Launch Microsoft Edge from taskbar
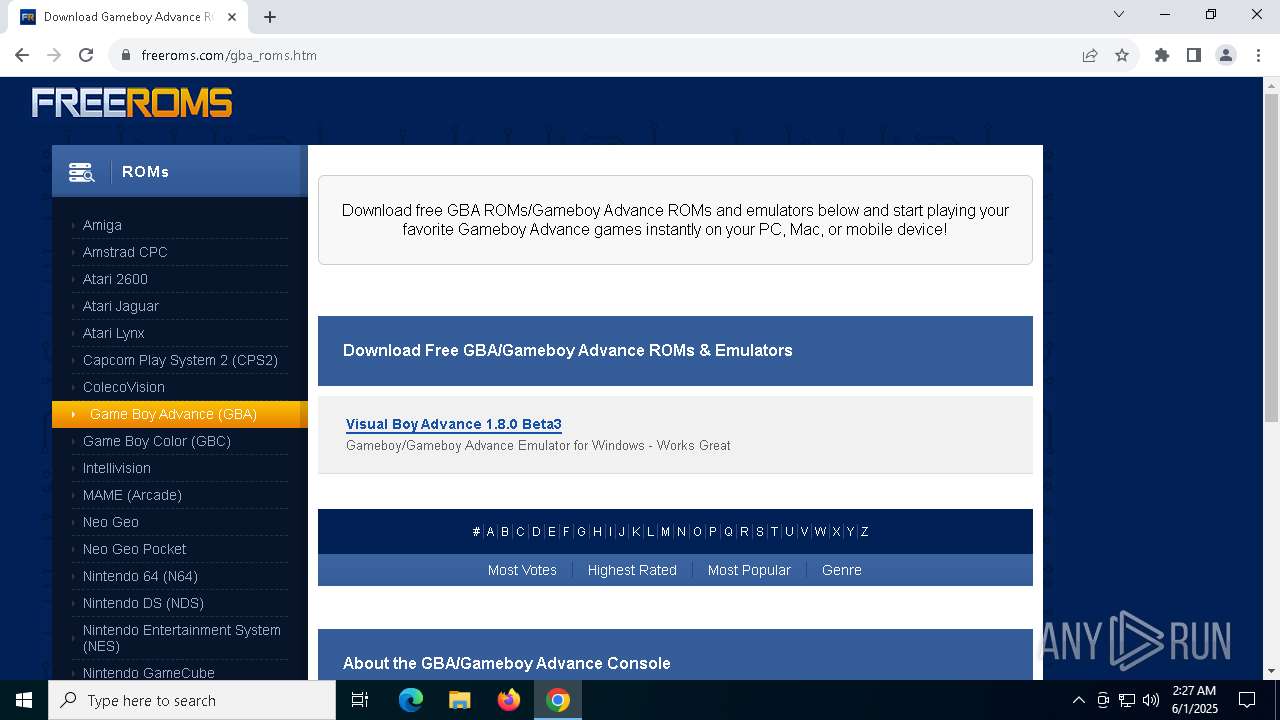Screen dimensions: 1280x720 coord(411,700)
